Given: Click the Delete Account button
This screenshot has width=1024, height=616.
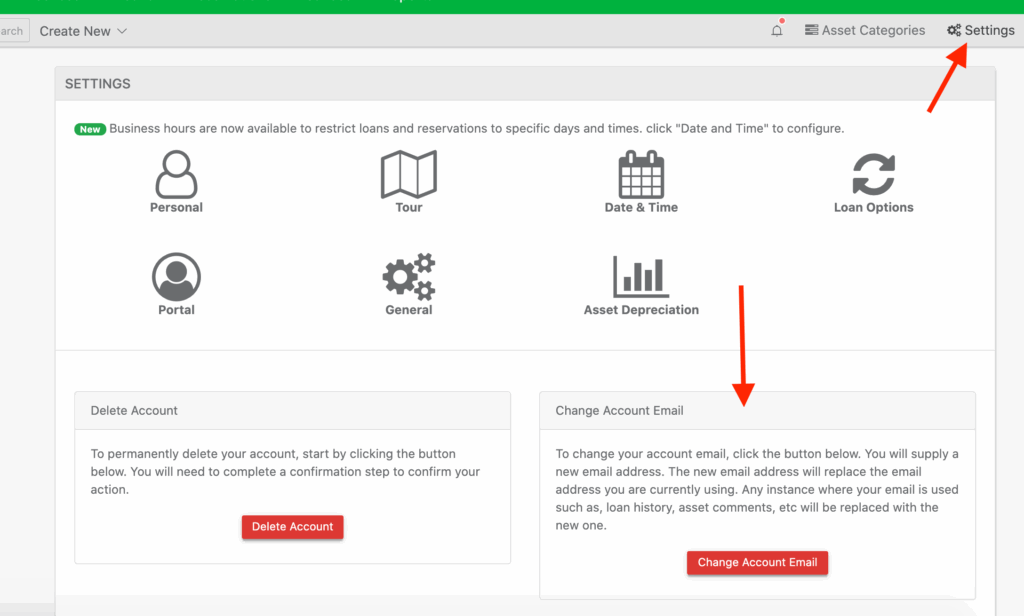Looking at the screenshot, I should point(292,527).
